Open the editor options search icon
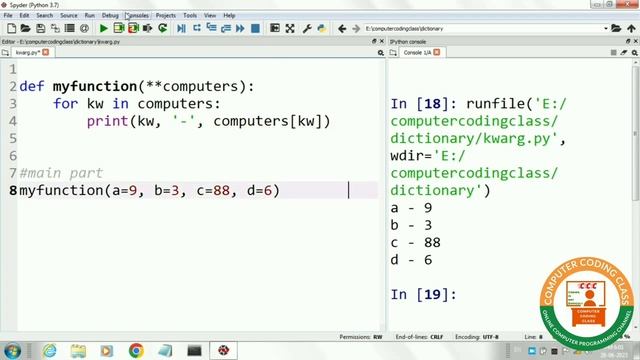 tap(380, 53)
